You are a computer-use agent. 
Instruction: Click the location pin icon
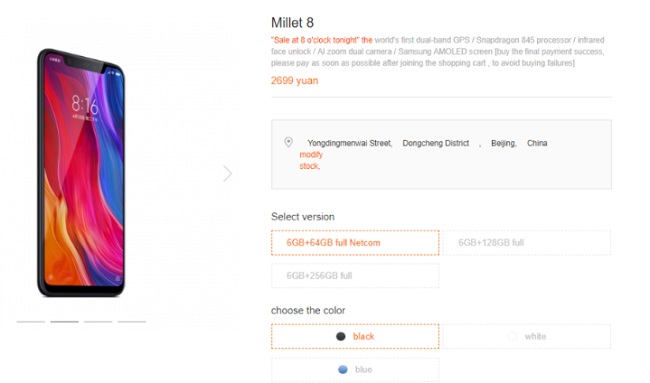(289, 143)
